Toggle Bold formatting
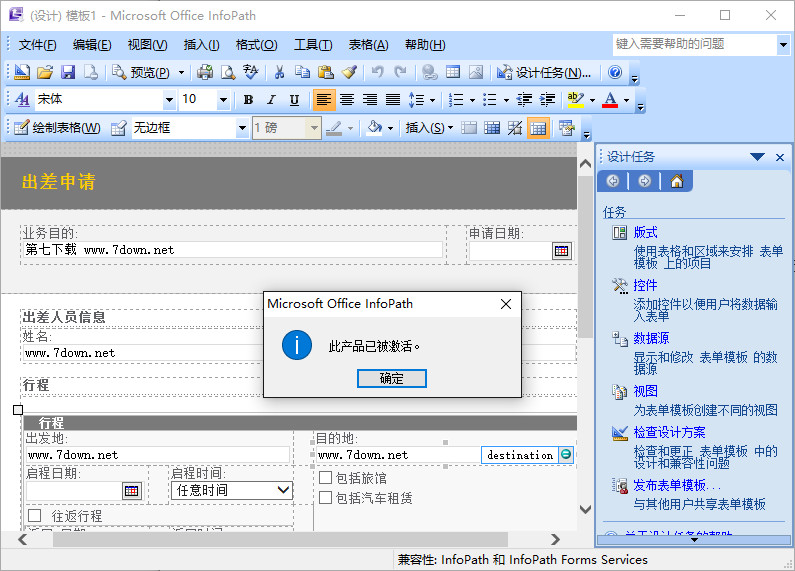The width and height of the screenshot is (795, 571). point(248,100)
